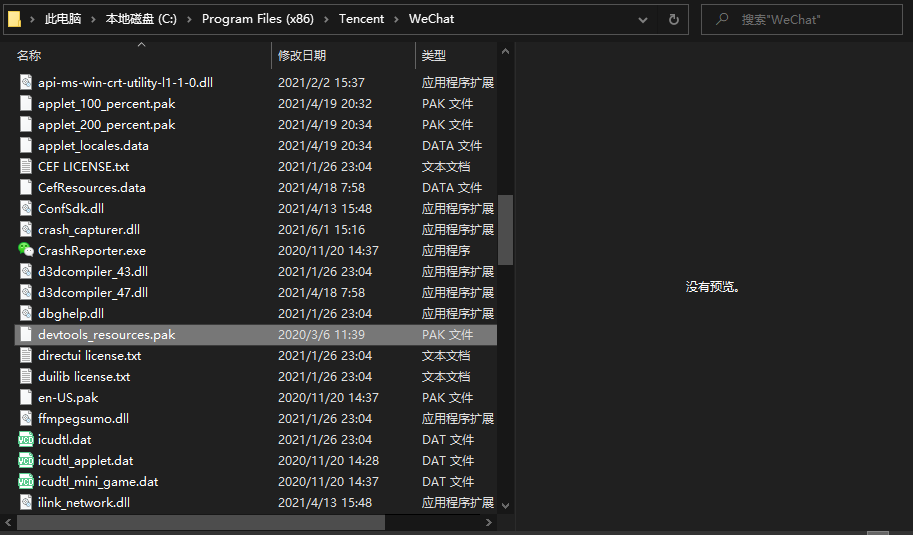Viewport: 913px width, 535px height.
Task: Open address bar history dropdown
Action: (643, 19)
